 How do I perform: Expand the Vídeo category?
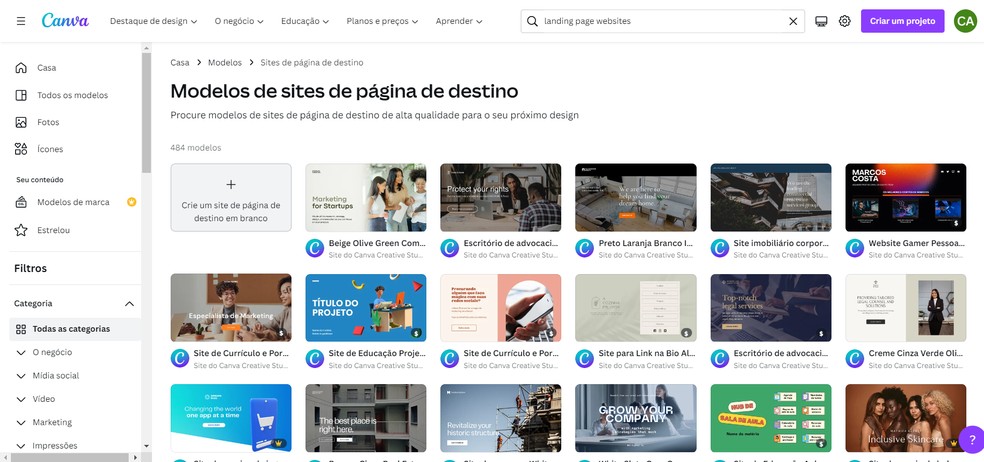pyautogui.click(x=21, y=399)
